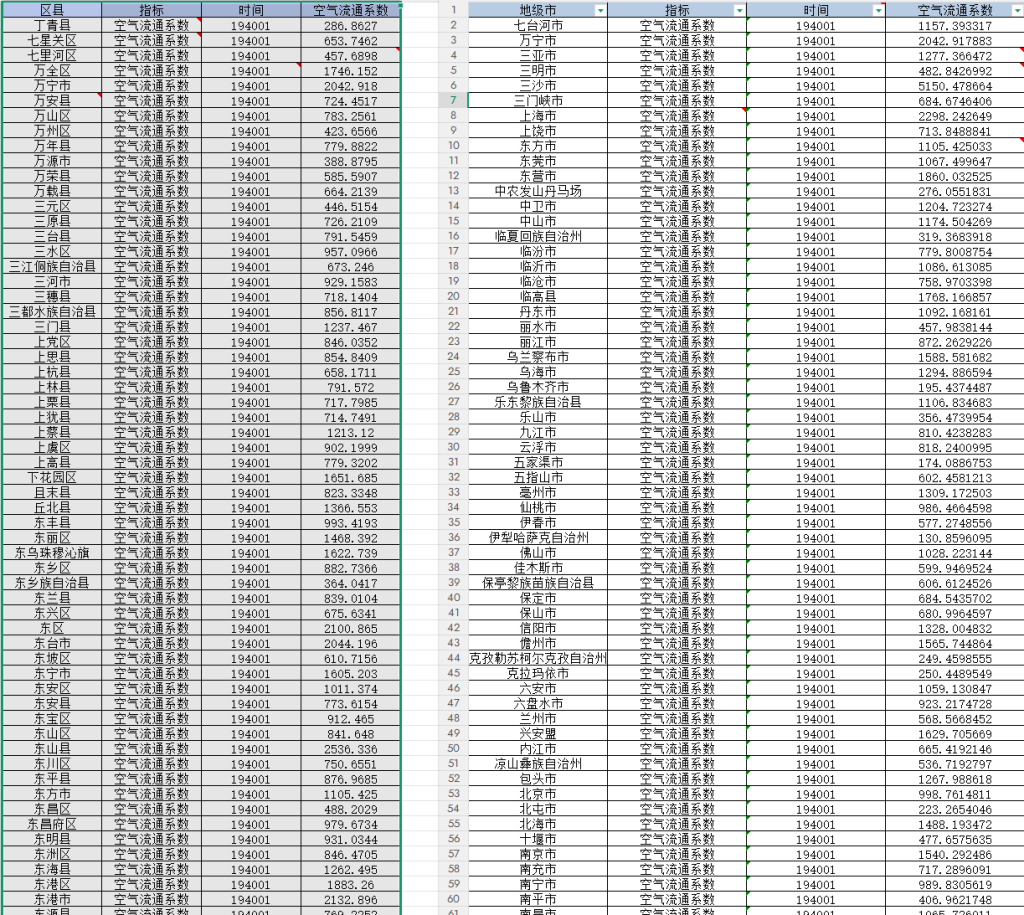Click the cell containing 丁青县
The height and width of the screenshot is (915, 1024).
coord(52,25)
